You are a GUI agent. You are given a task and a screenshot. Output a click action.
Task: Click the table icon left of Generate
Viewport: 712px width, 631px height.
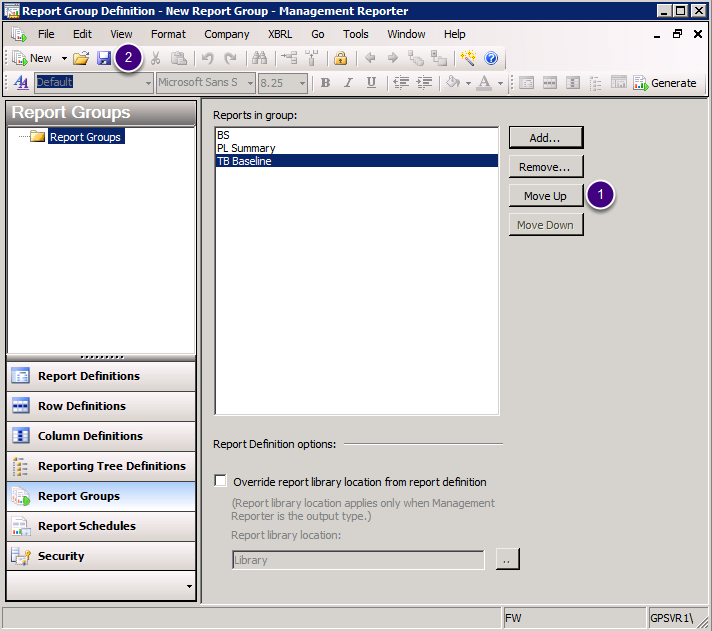point(618,82)
